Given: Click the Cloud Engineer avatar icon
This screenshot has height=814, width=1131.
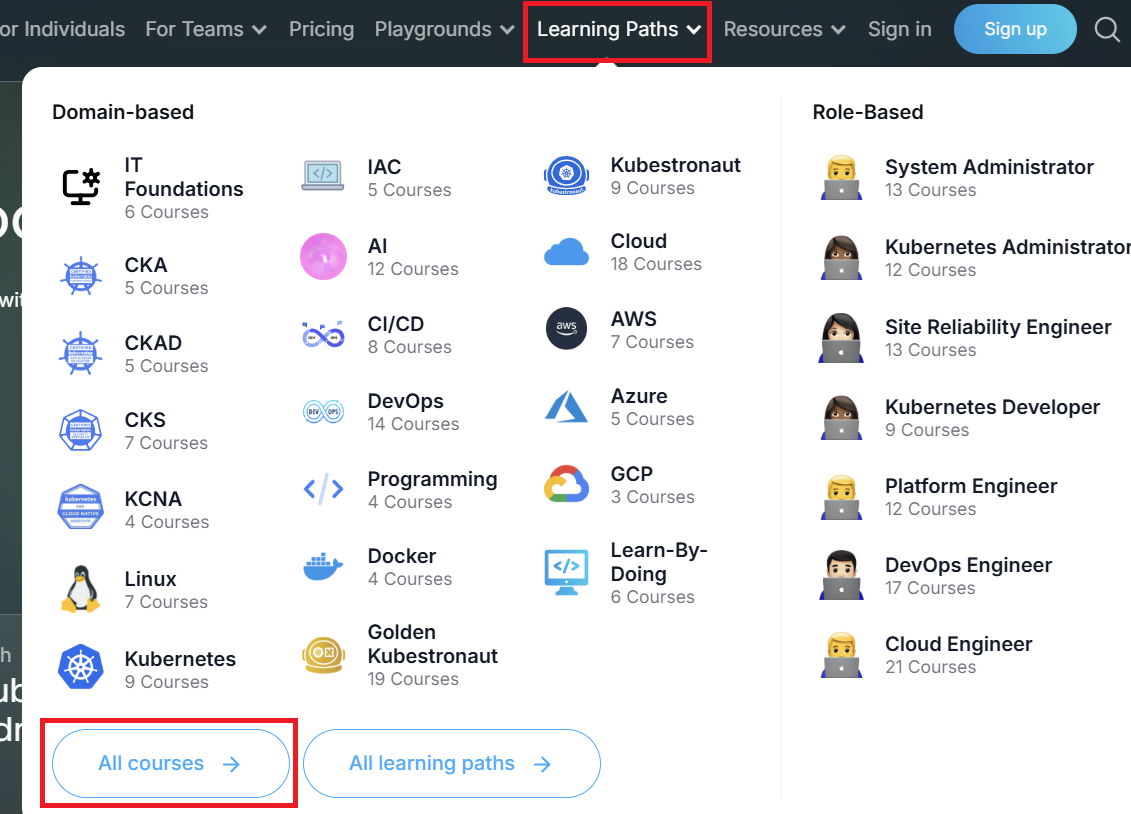Looking at the screenshot, I should [x=841, y=655].
